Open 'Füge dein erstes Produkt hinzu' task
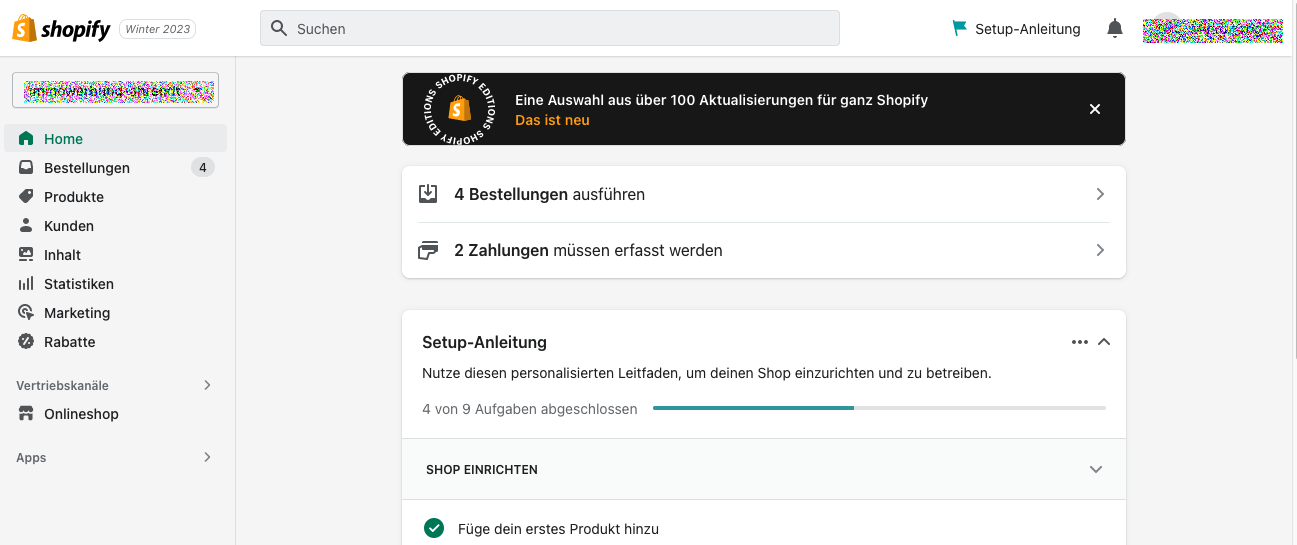1297x545 pixels. click(558, 529)
